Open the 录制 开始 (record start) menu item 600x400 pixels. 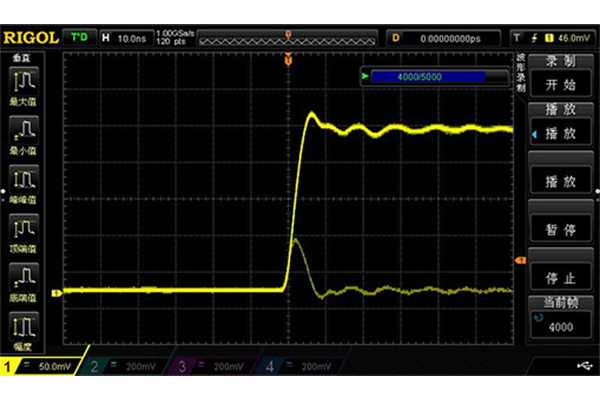coord(559,73)
